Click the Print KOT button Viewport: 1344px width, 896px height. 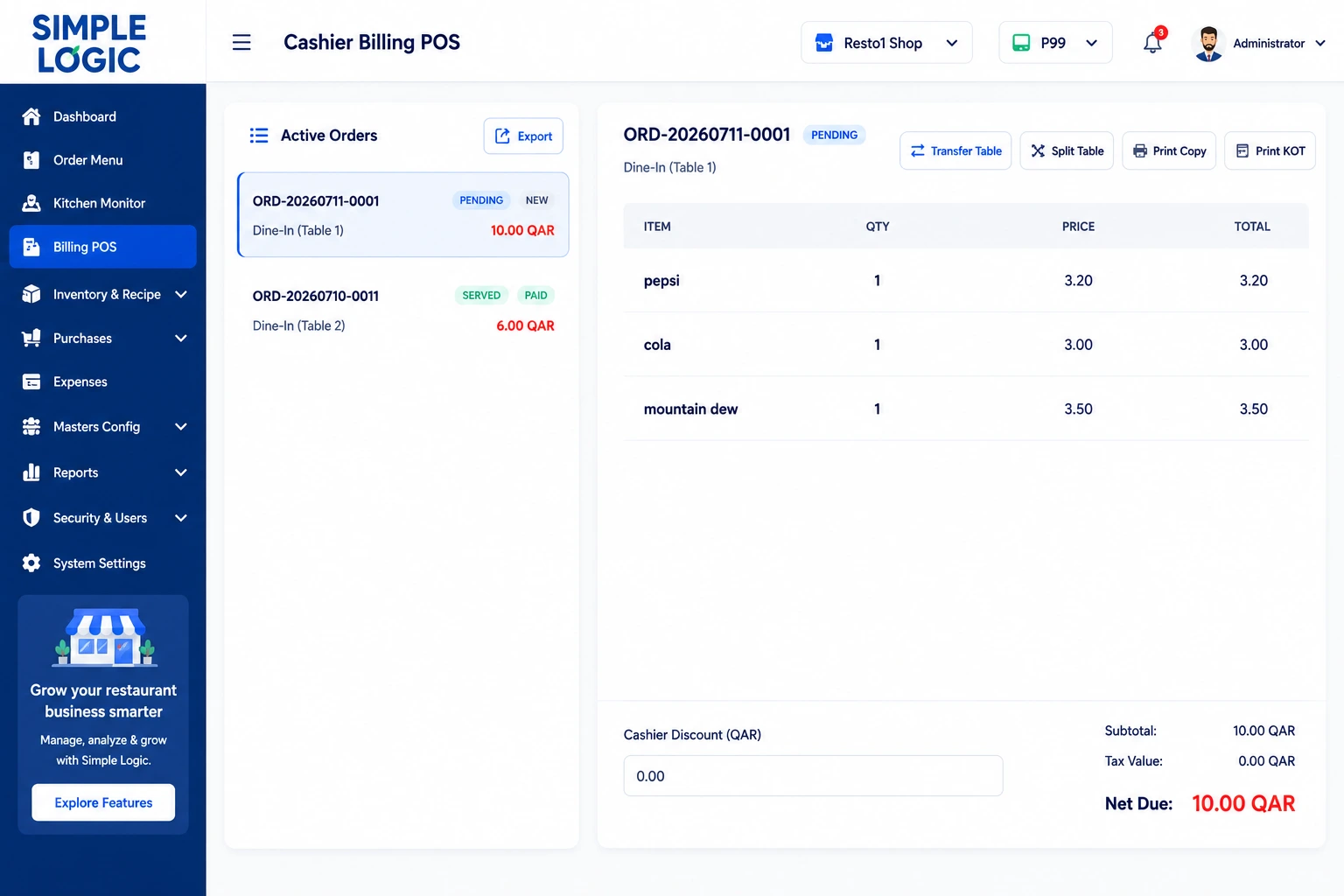pyautogui.click(x=1270, y=150)
